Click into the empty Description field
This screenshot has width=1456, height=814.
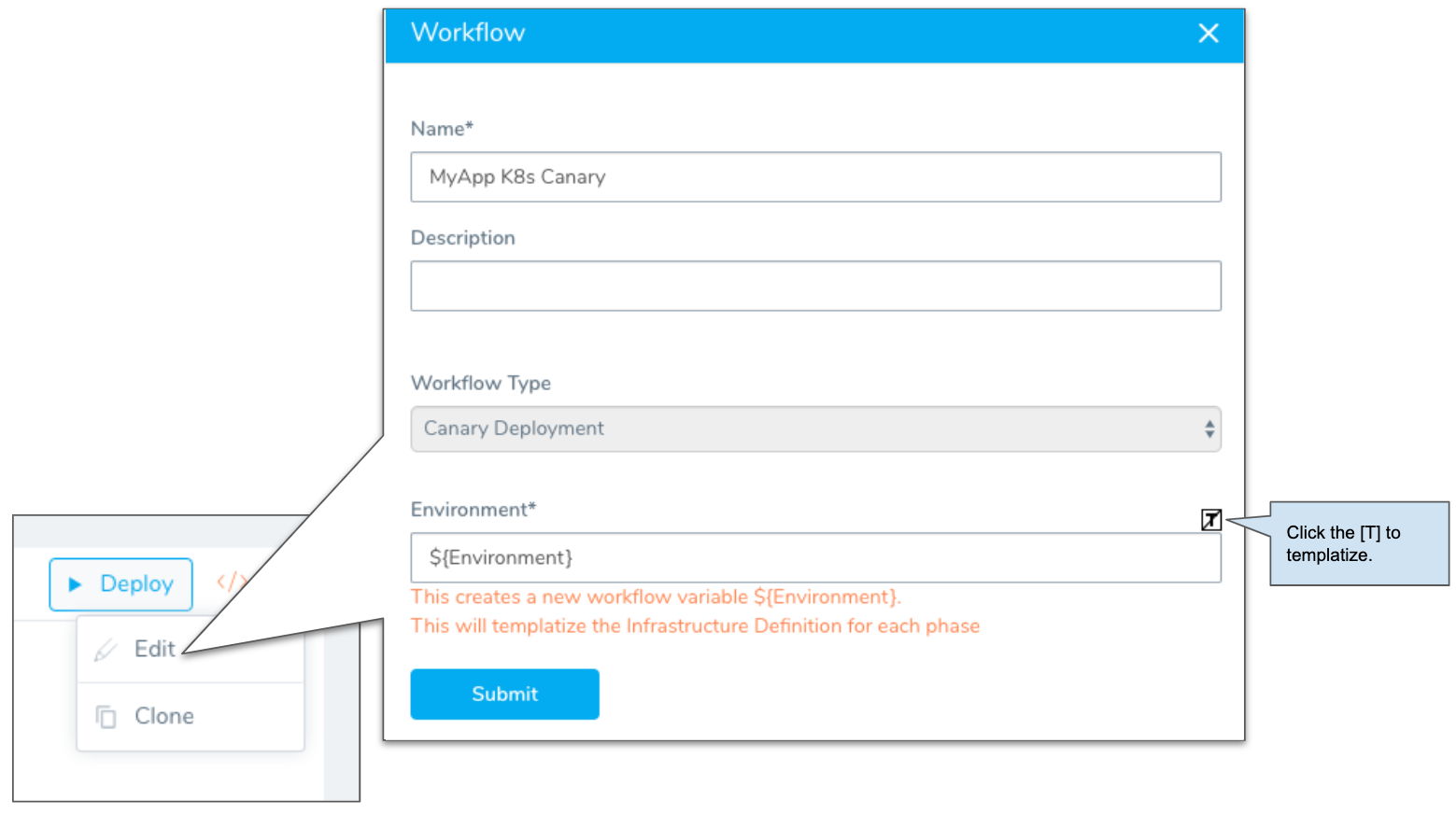pyautogui.click(x=815, y=286)
